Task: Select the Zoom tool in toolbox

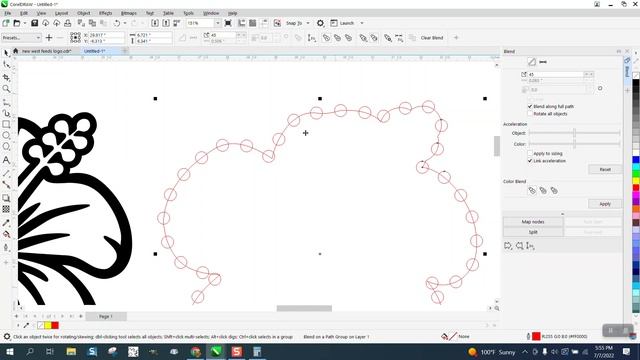Action: coord(6,89)
